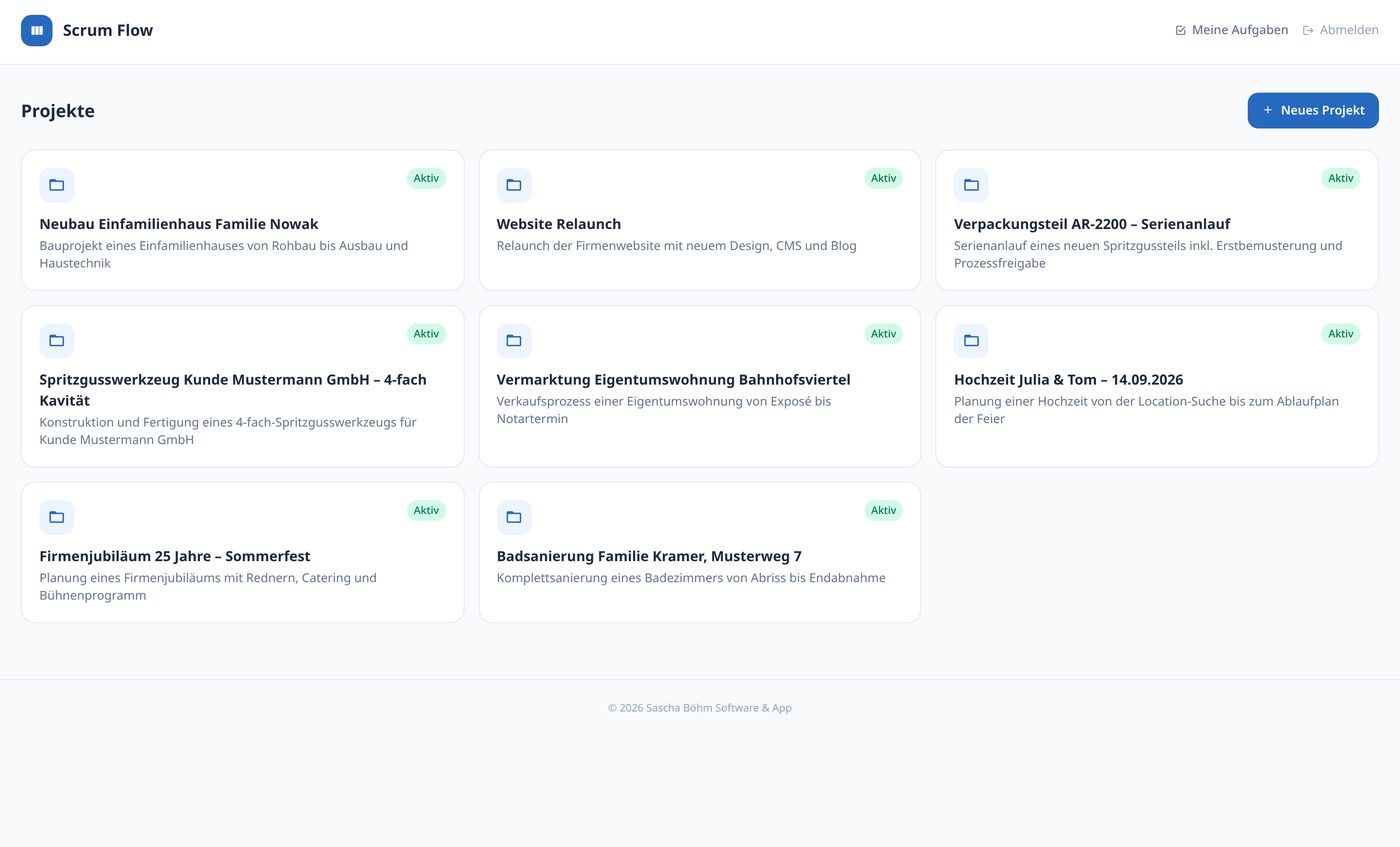Open the Website Relaunch project title
Screen dimensions: 1400x847
pyautogui.click(x=559, y=224)
